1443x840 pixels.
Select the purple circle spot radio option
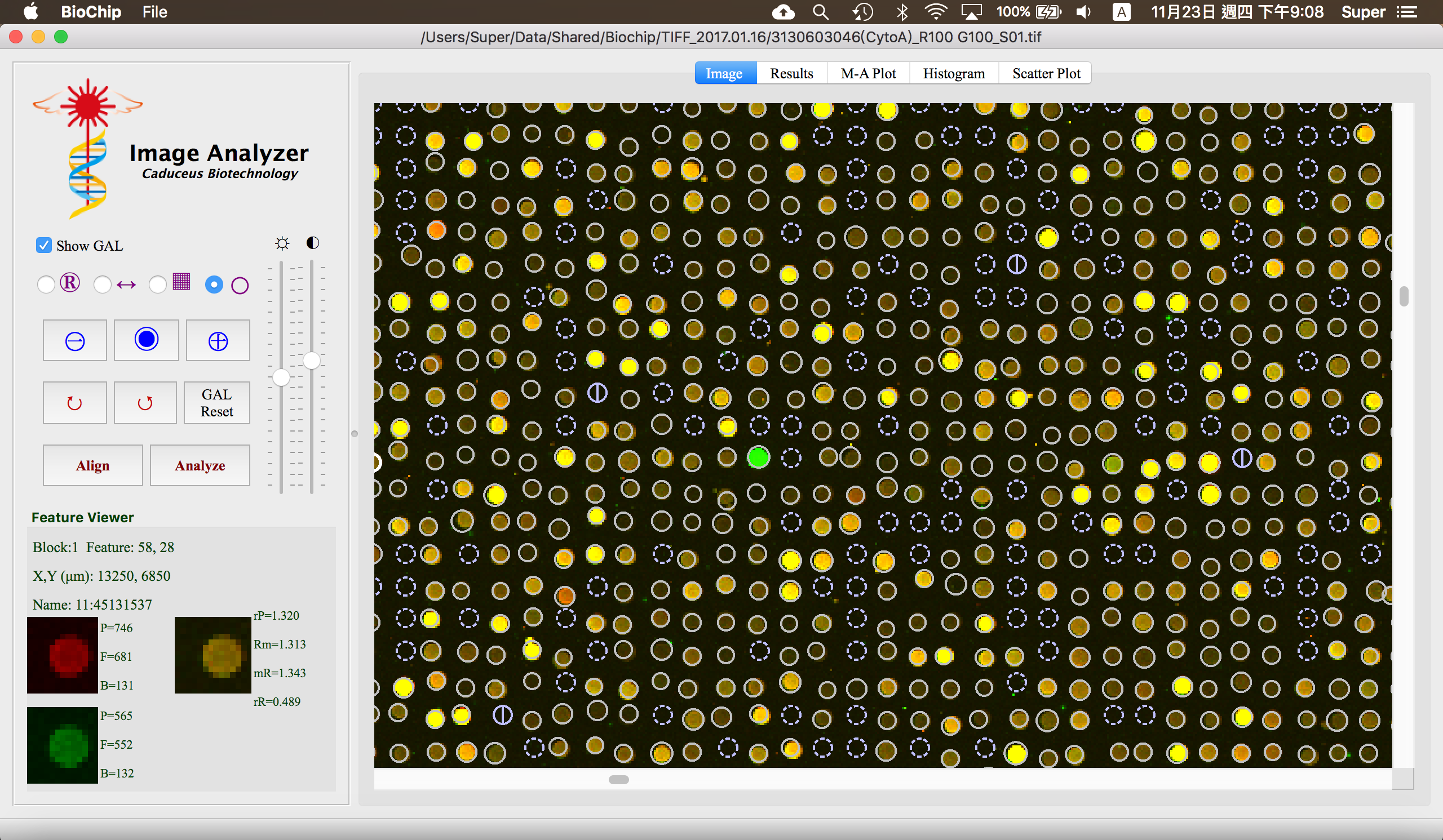coord(214,285)
